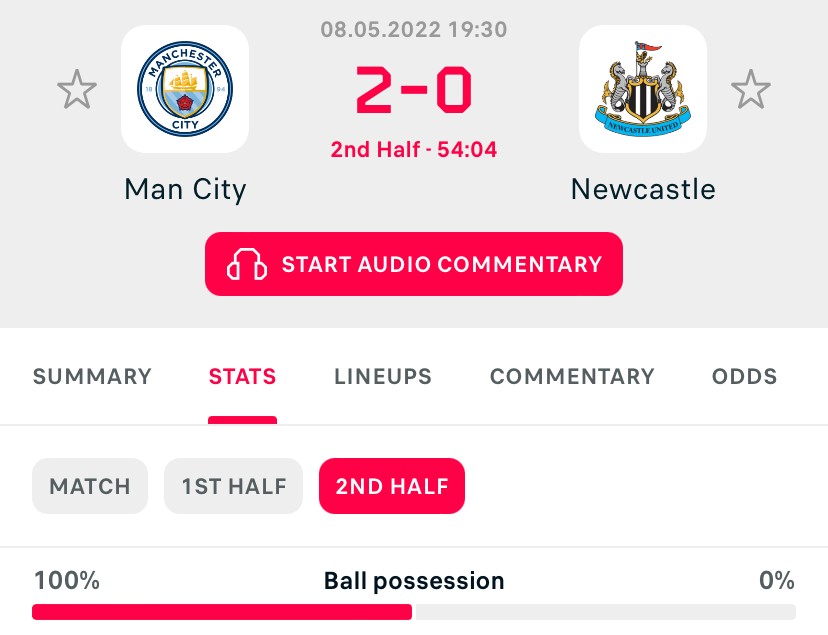
Task: Favorite Man City with the star icon
Action: click(77, 90)
